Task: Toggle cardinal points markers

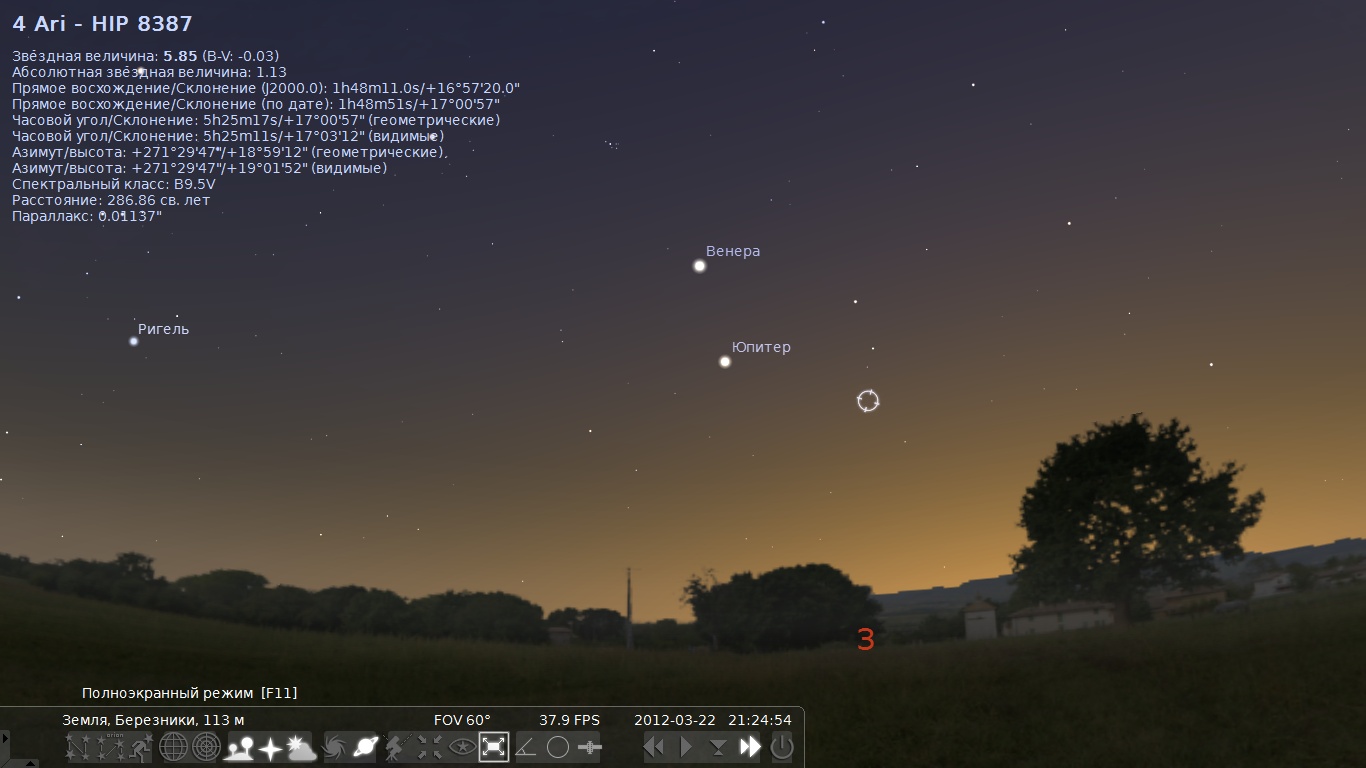Action: tap(270, 747)
